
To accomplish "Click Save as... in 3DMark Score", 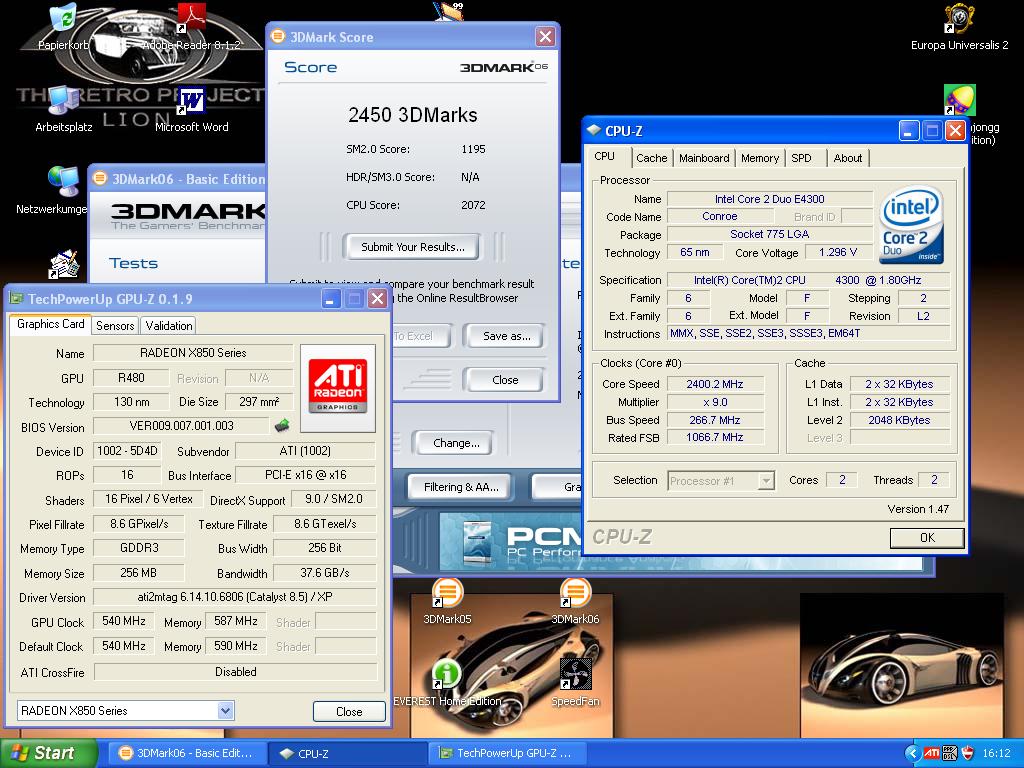I will click(x=506, y=336).
